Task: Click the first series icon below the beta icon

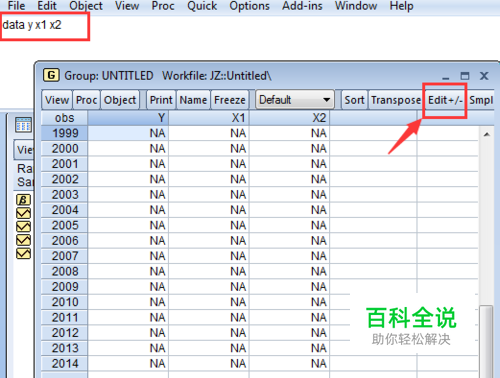Action: pyautogui.click(x=23, y=213)
